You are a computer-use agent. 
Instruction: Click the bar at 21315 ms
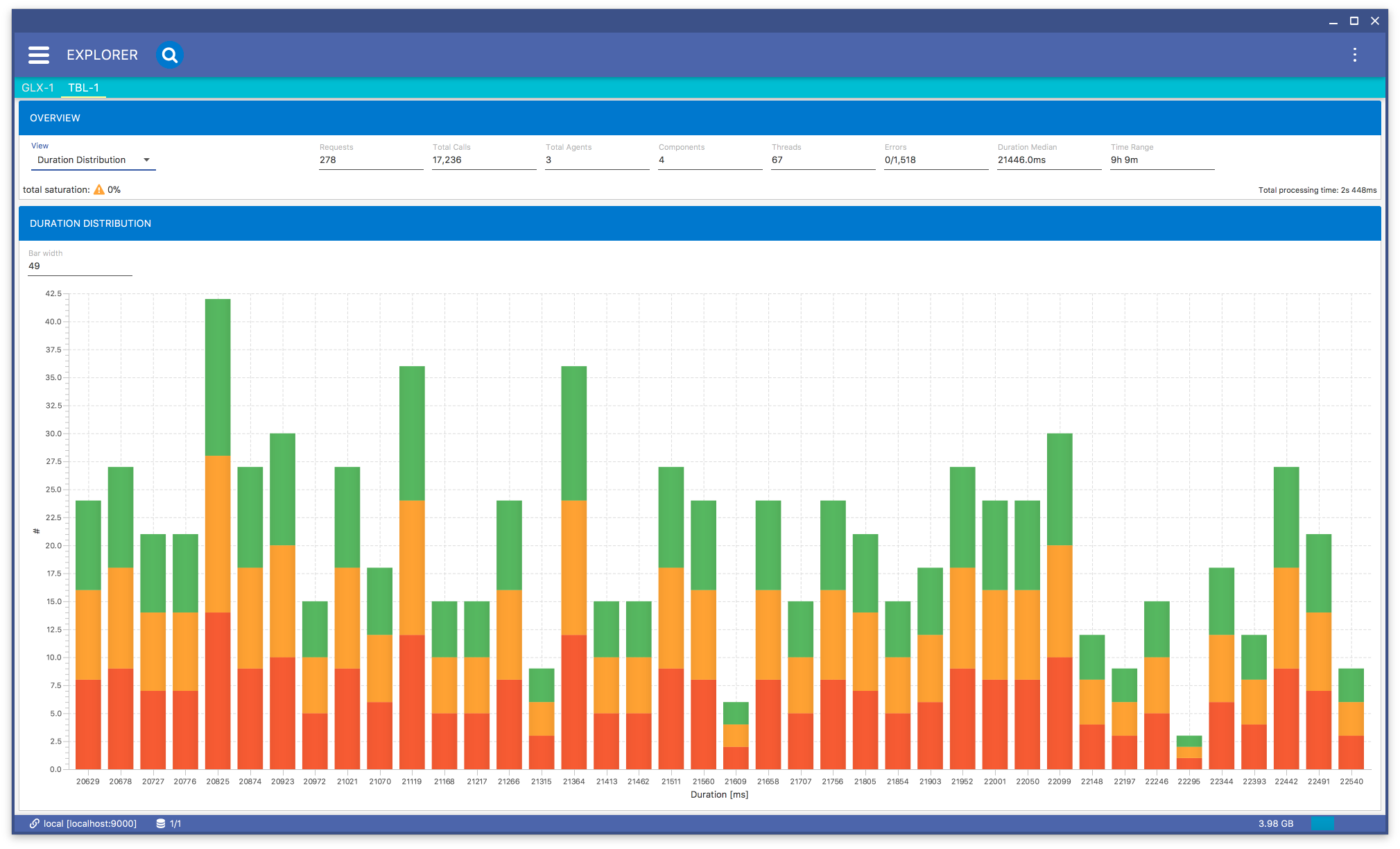click(542, 719)
